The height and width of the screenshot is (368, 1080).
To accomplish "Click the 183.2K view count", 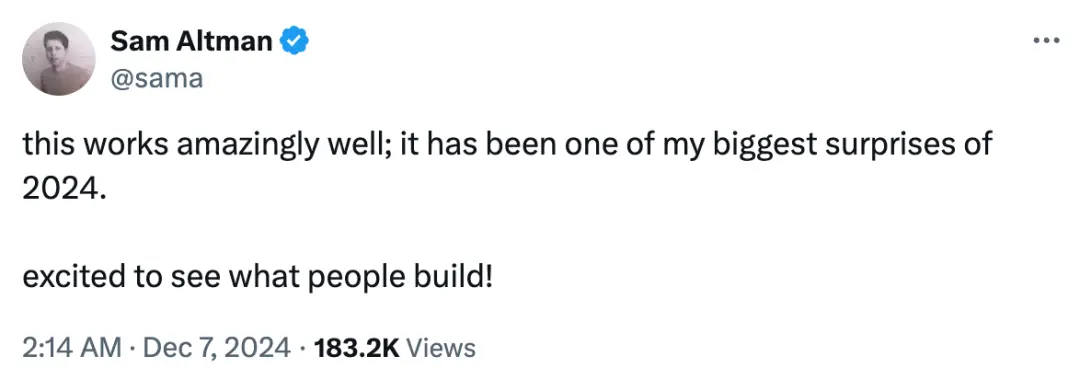I will point(356,347).
